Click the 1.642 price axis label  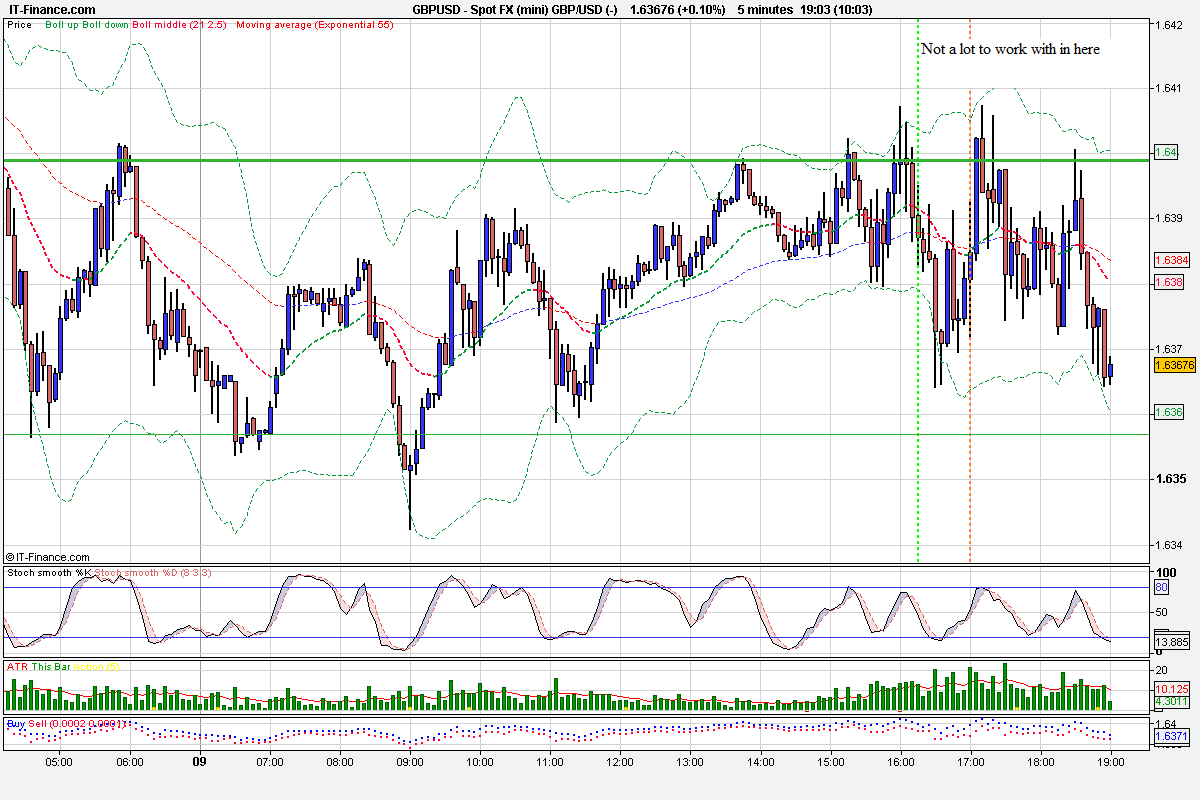pyautogui.click(x=1170, y=25)
